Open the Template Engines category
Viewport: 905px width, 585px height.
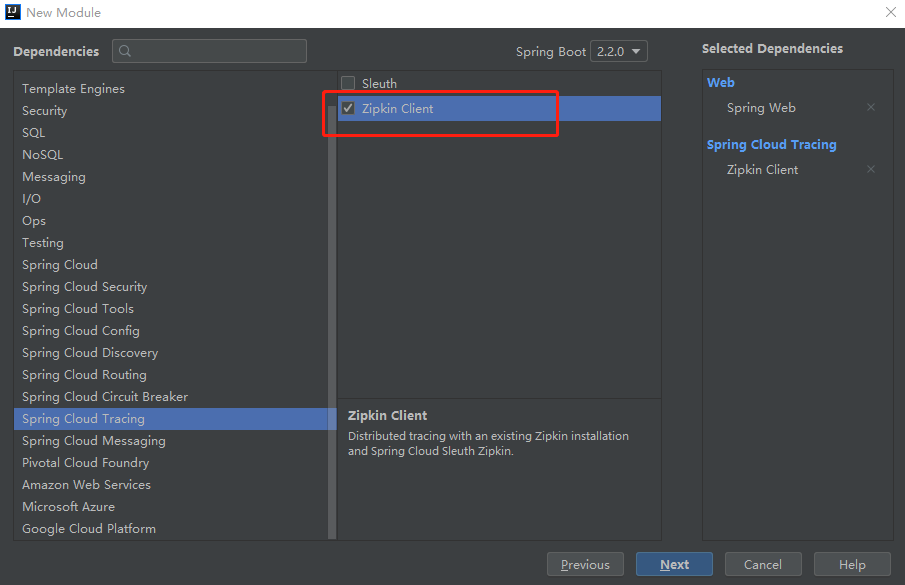click(x=73, y=89)
